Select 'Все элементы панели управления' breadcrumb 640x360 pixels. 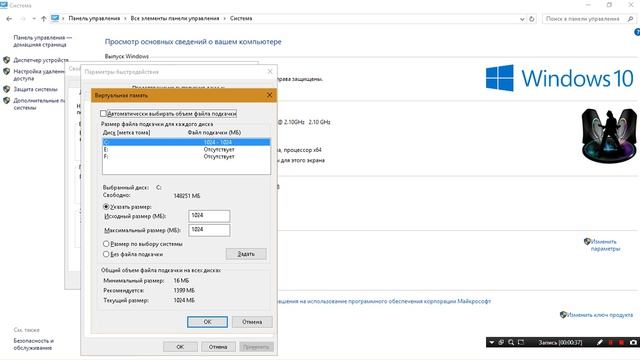coord(175,18)
